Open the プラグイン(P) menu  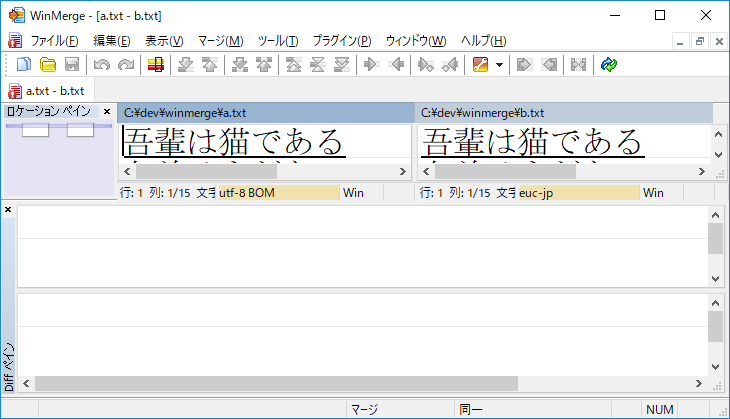342,41
